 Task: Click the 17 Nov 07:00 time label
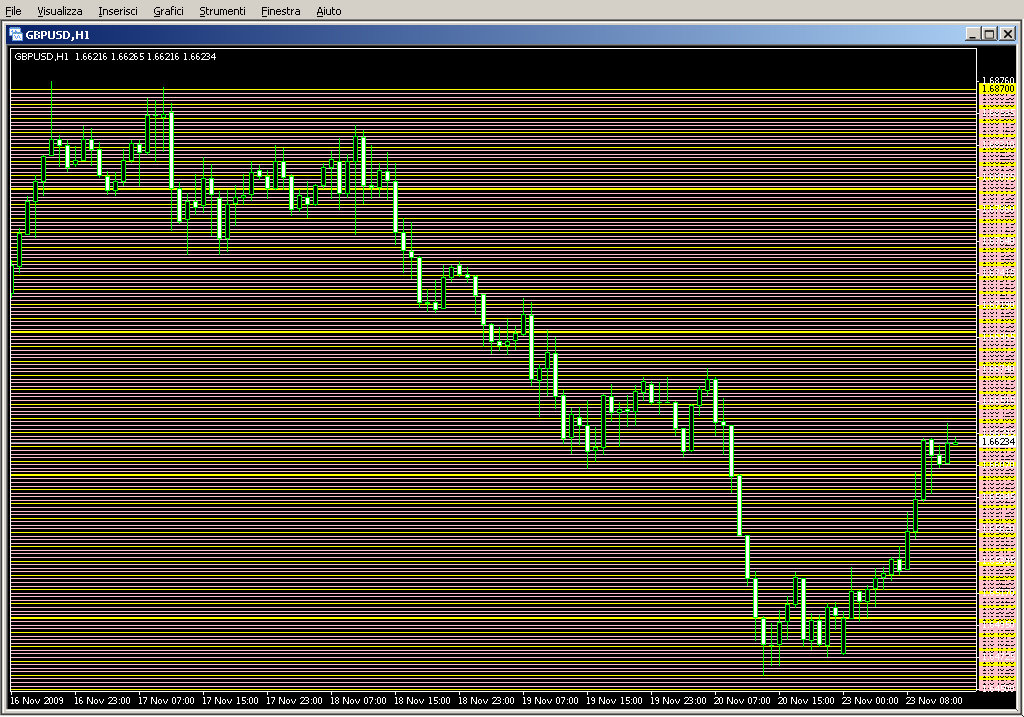tap(166, 701)
